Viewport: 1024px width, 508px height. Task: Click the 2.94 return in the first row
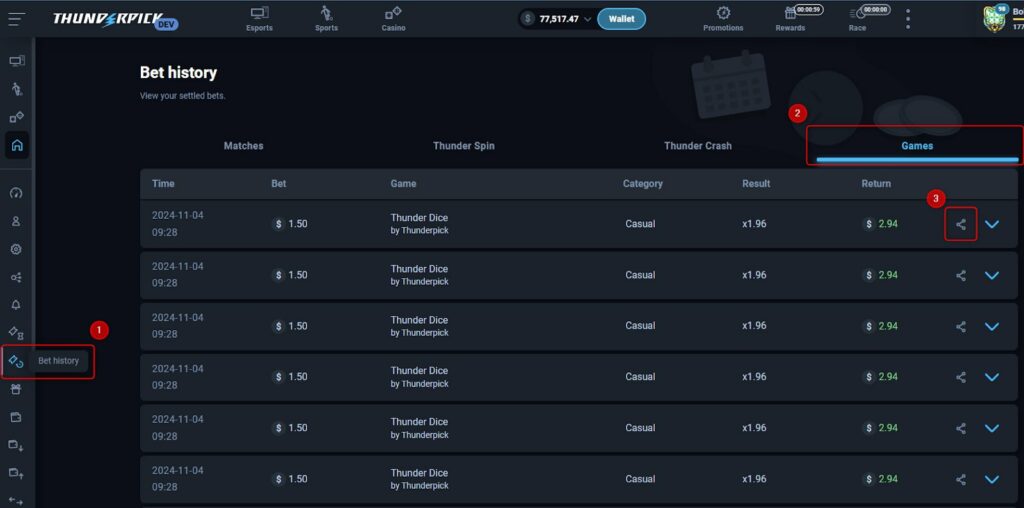pyautogui.click(x=888, y=224)
